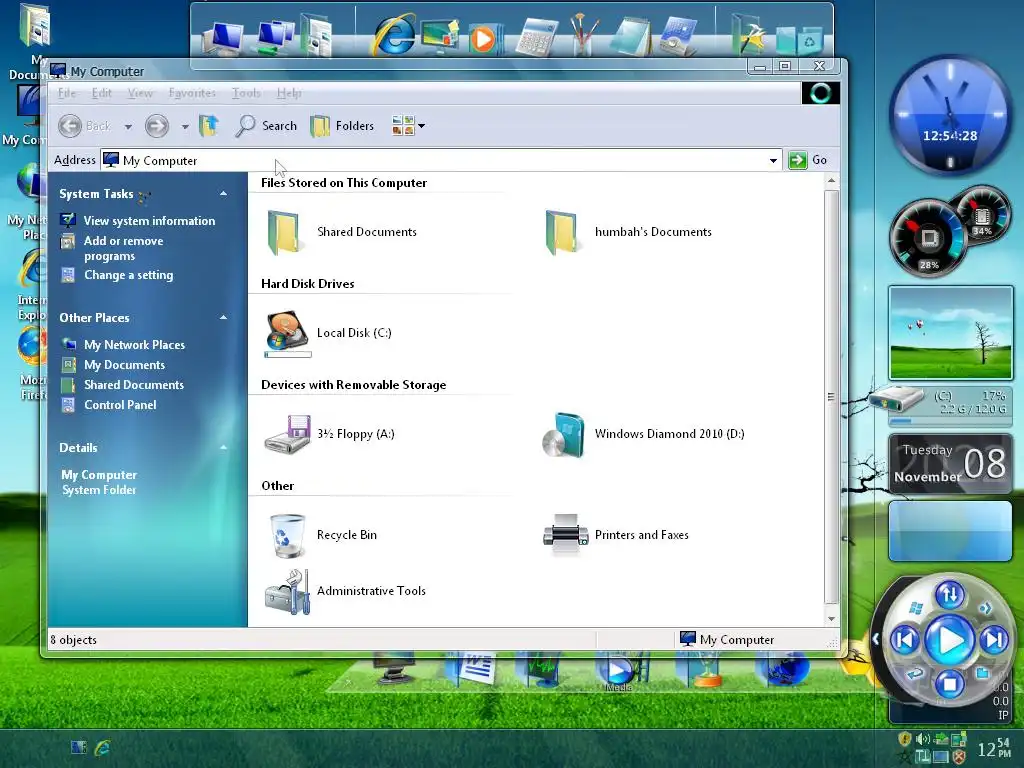
Task: Click the Search toolbar button
Action: pyautogui.click(x=266, y=125)
